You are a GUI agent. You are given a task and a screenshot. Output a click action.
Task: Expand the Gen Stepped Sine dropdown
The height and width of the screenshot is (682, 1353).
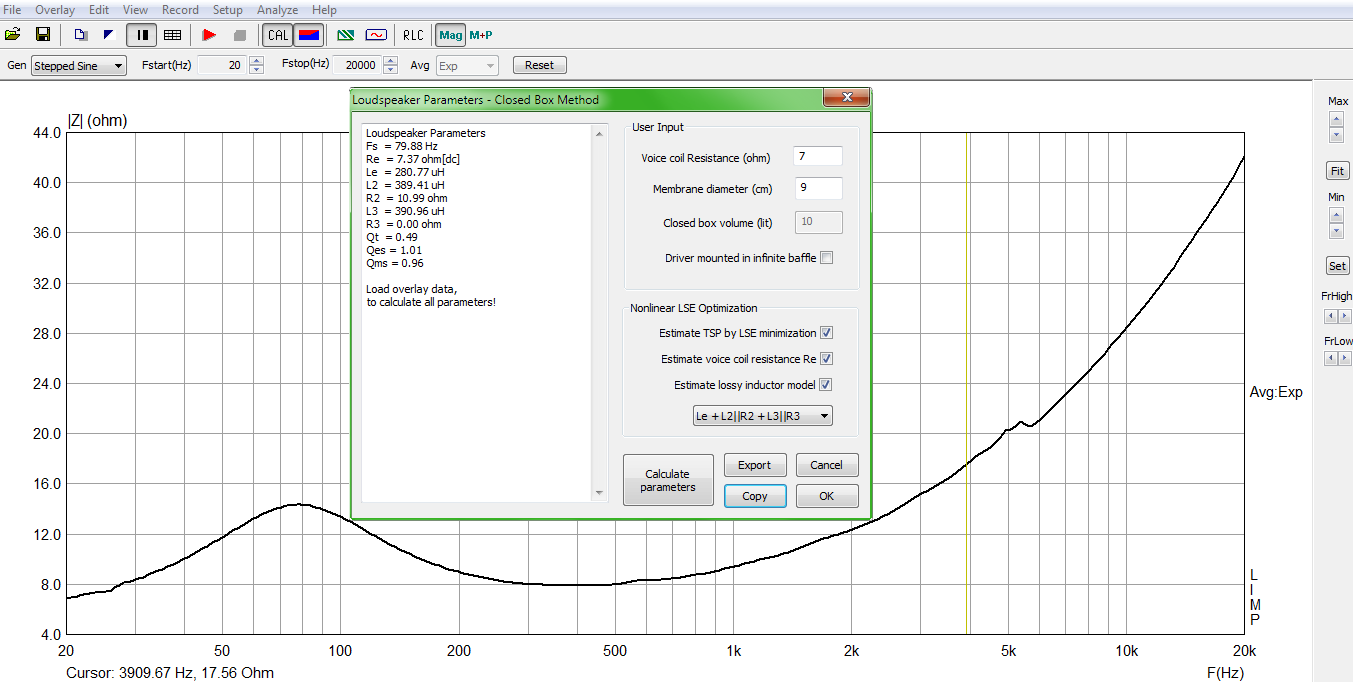pyautogui.click(x=118, y=66)
